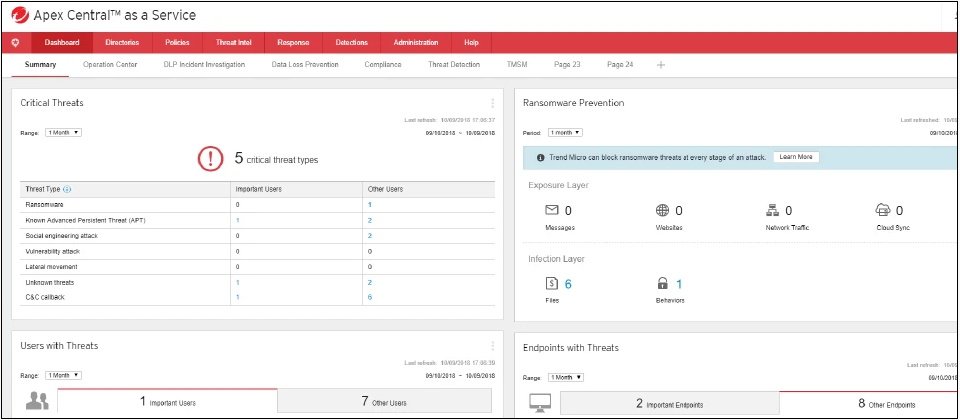Open Unknown threats Other Users count link

(x=370, y=283)
